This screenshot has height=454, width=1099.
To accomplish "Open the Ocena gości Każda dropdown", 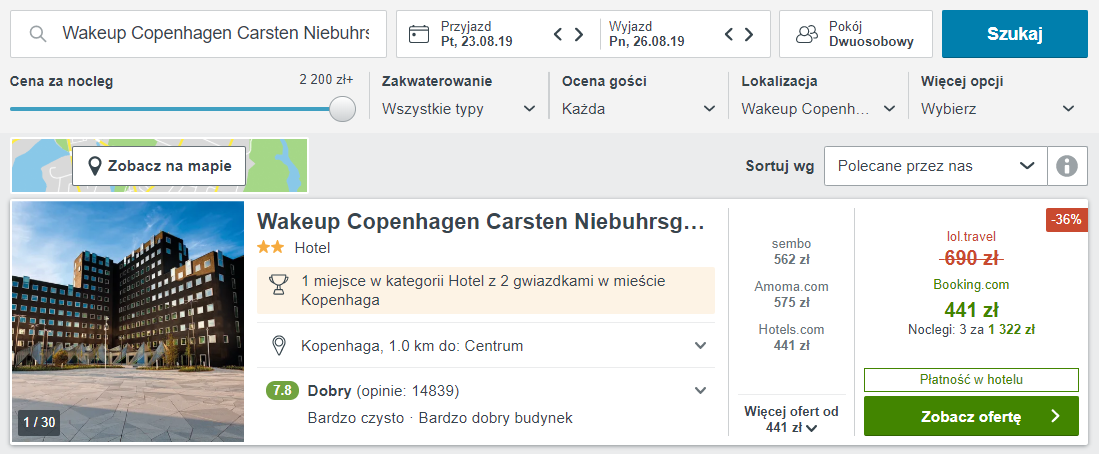I will [x=639, y=109].
